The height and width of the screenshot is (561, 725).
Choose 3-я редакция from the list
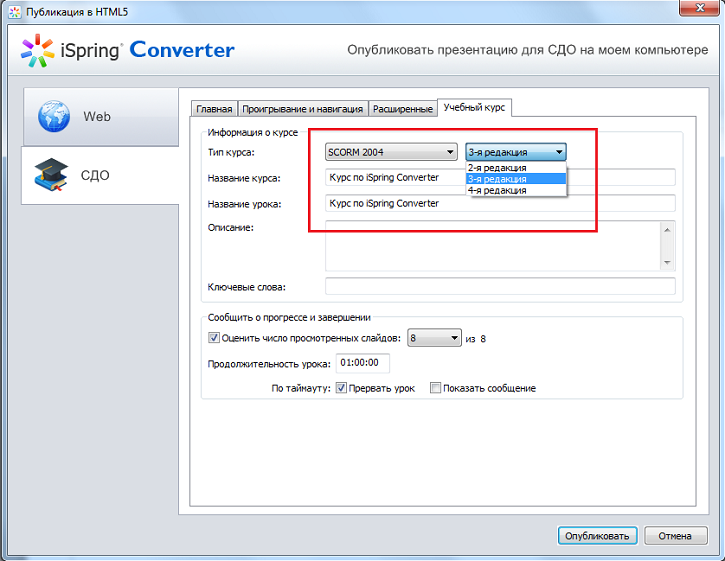pyautogui.click(x=516, y=179)
